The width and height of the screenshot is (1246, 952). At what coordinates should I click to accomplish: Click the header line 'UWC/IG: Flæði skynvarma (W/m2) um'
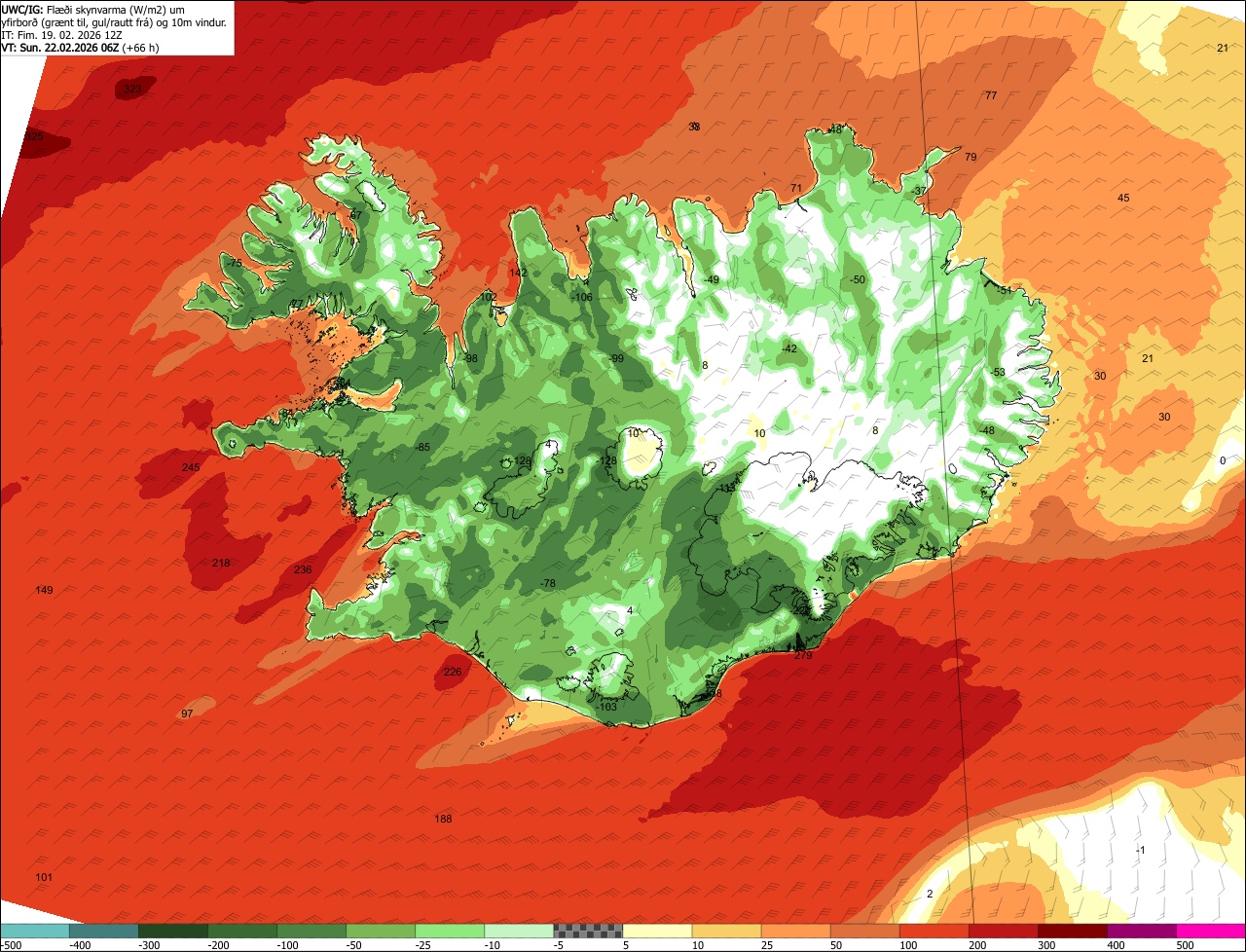tap(94, 9)
